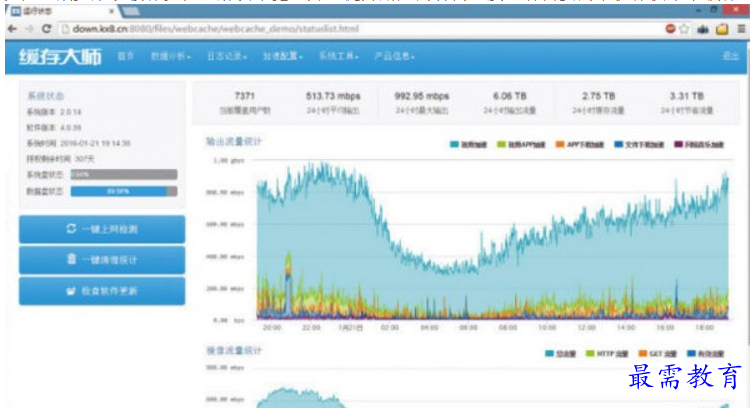Viewport: 750px width, 408px height.
Task: Expand the 数据分析 dropdown menu
Action: coord(171,56)
